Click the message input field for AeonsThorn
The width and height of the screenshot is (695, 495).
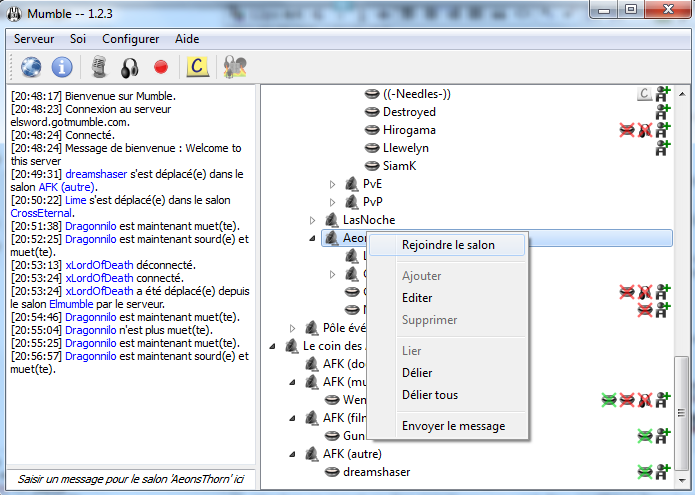[131, 479]
